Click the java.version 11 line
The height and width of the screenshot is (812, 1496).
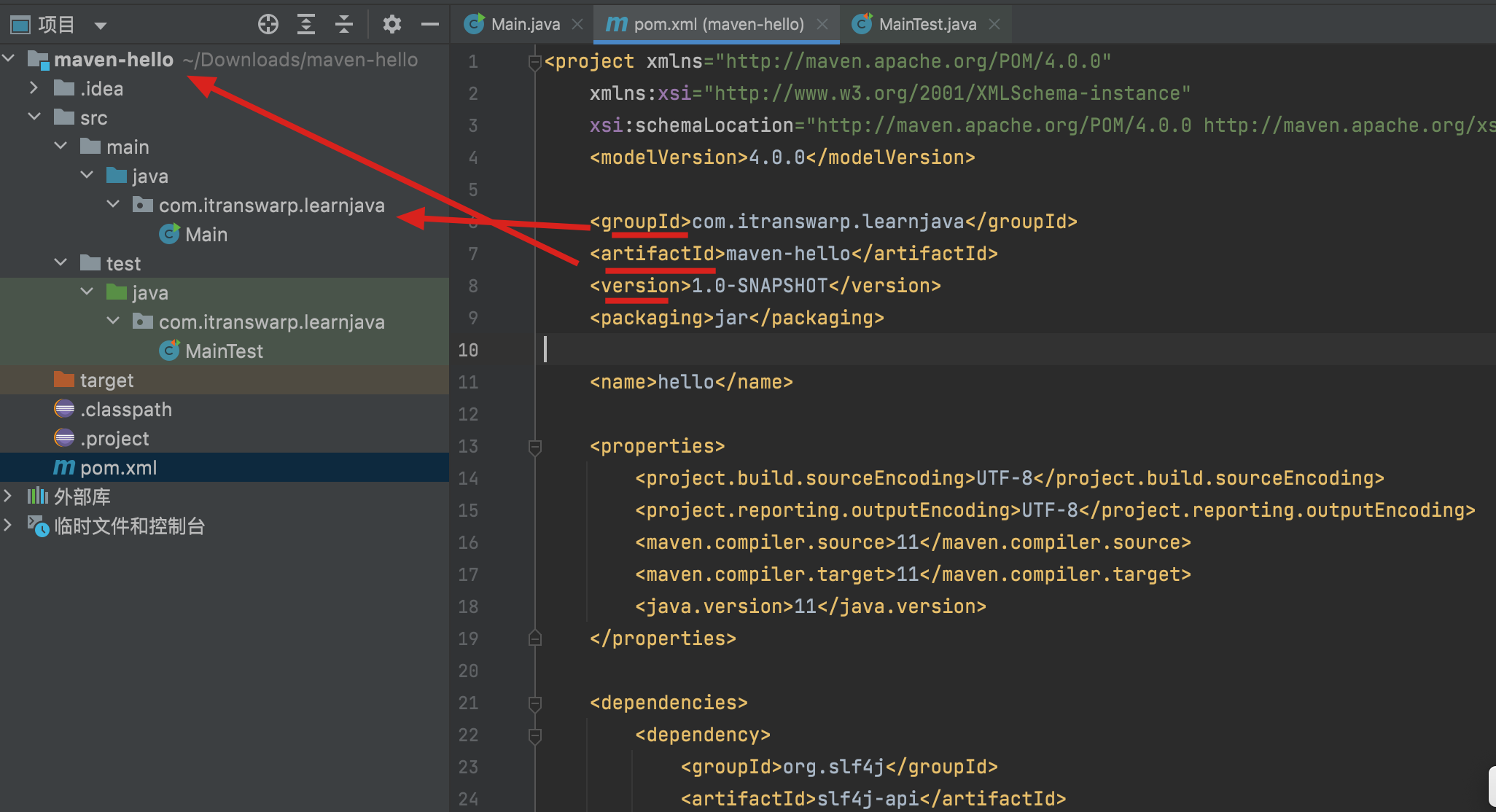point(811,606)
